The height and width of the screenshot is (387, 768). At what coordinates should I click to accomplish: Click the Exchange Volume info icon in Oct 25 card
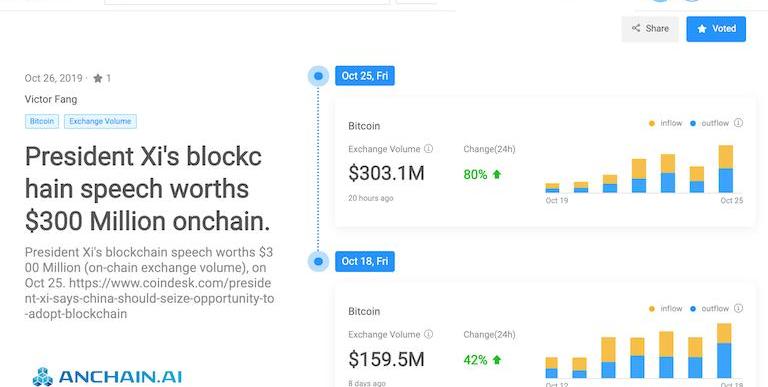[429, 149]
